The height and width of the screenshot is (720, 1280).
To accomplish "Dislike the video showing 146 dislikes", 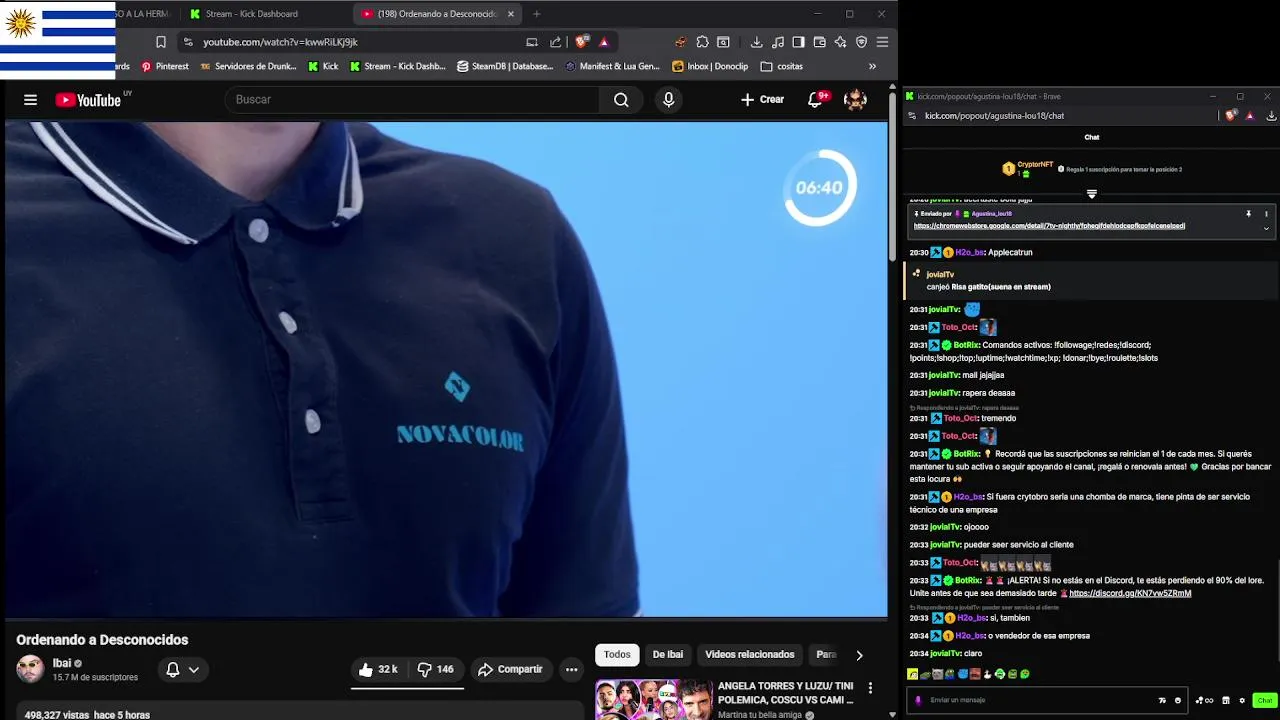I will click(x=435, y=670).
